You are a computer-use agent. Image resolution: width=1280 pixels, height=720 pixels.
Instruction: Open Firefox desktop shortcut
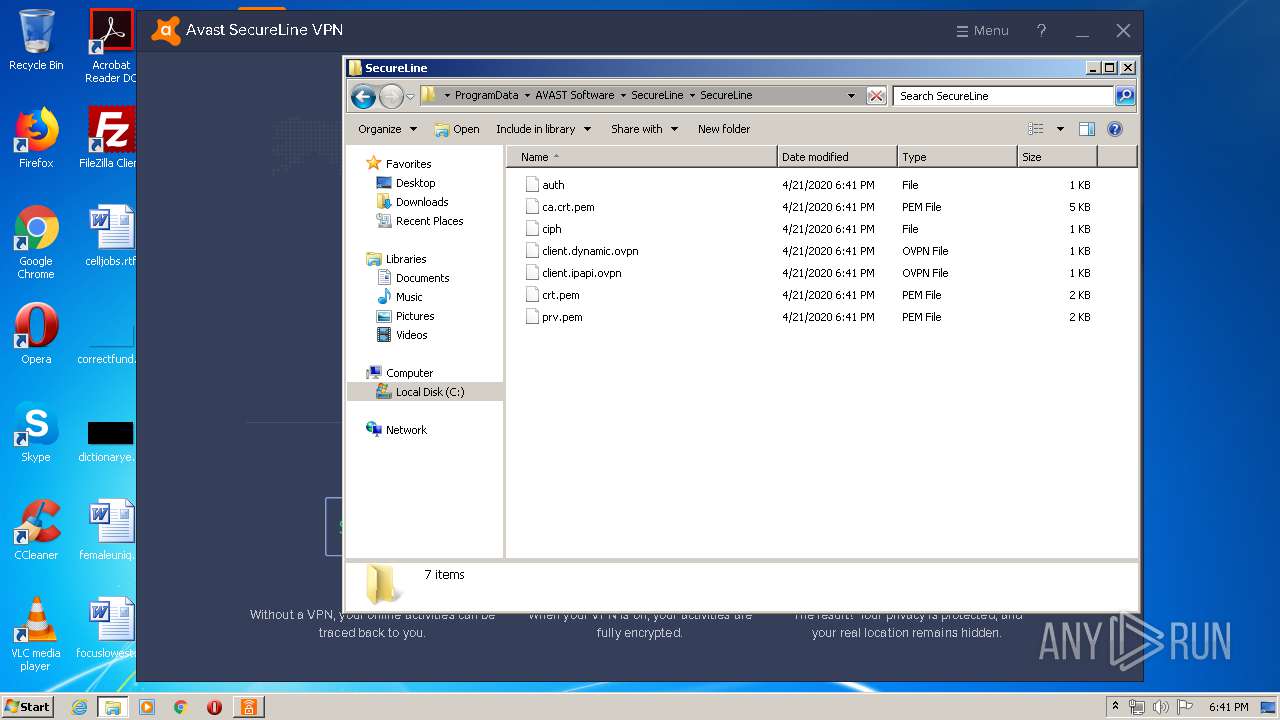(36, 138)
